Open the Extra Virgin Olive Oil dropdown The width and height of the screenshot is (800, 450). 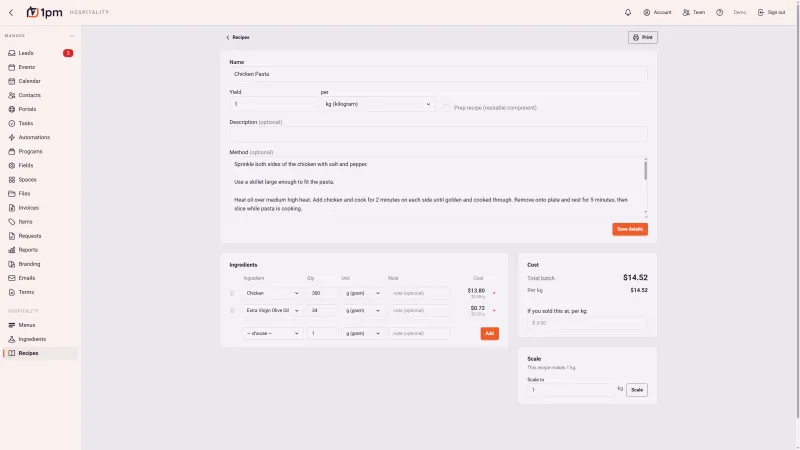[272, 311]
